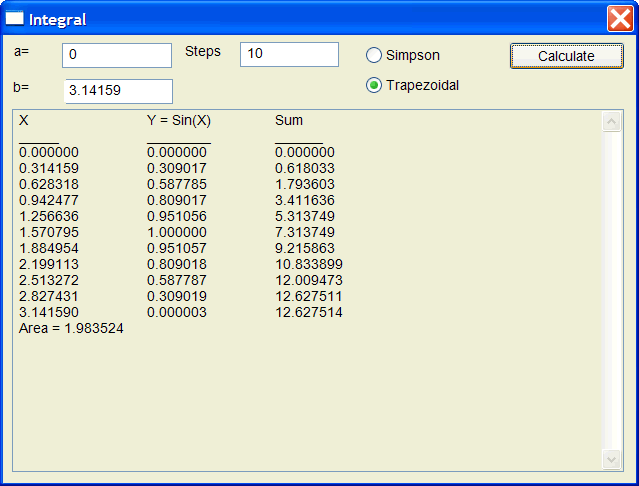Click Sum value 9.215863
The image size is (639, 486).
click(305, 248)
